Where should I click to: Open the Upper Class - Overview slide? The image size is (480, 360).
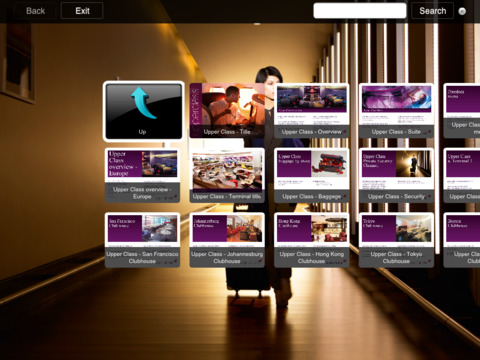coord(312,110)
